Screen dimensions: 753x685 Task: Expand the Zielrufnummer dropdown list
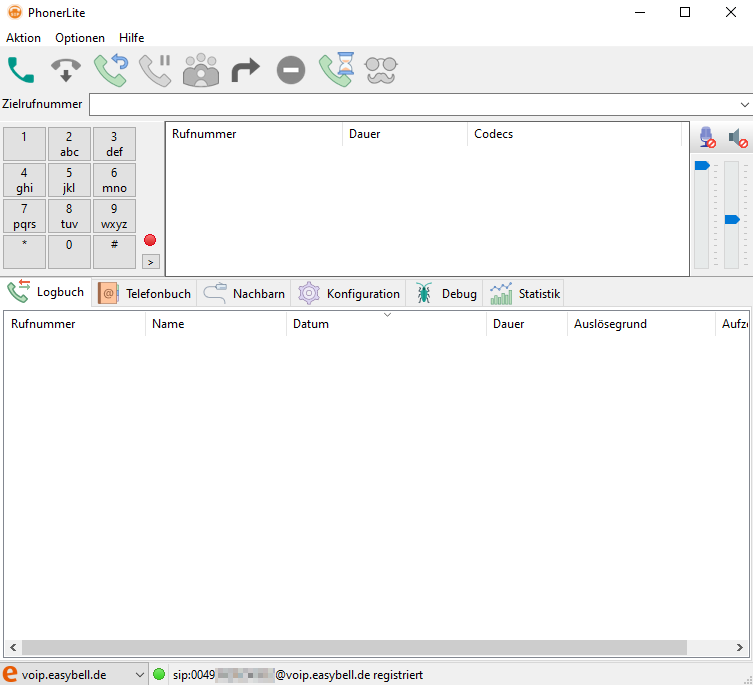click(744, 104)
